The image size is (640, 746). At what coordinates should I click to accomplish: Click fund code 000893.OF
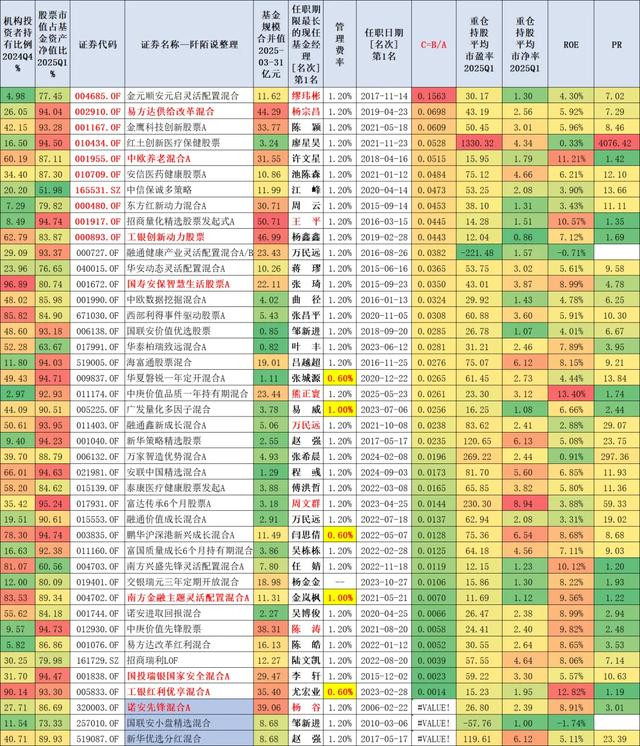pos(98,237)
